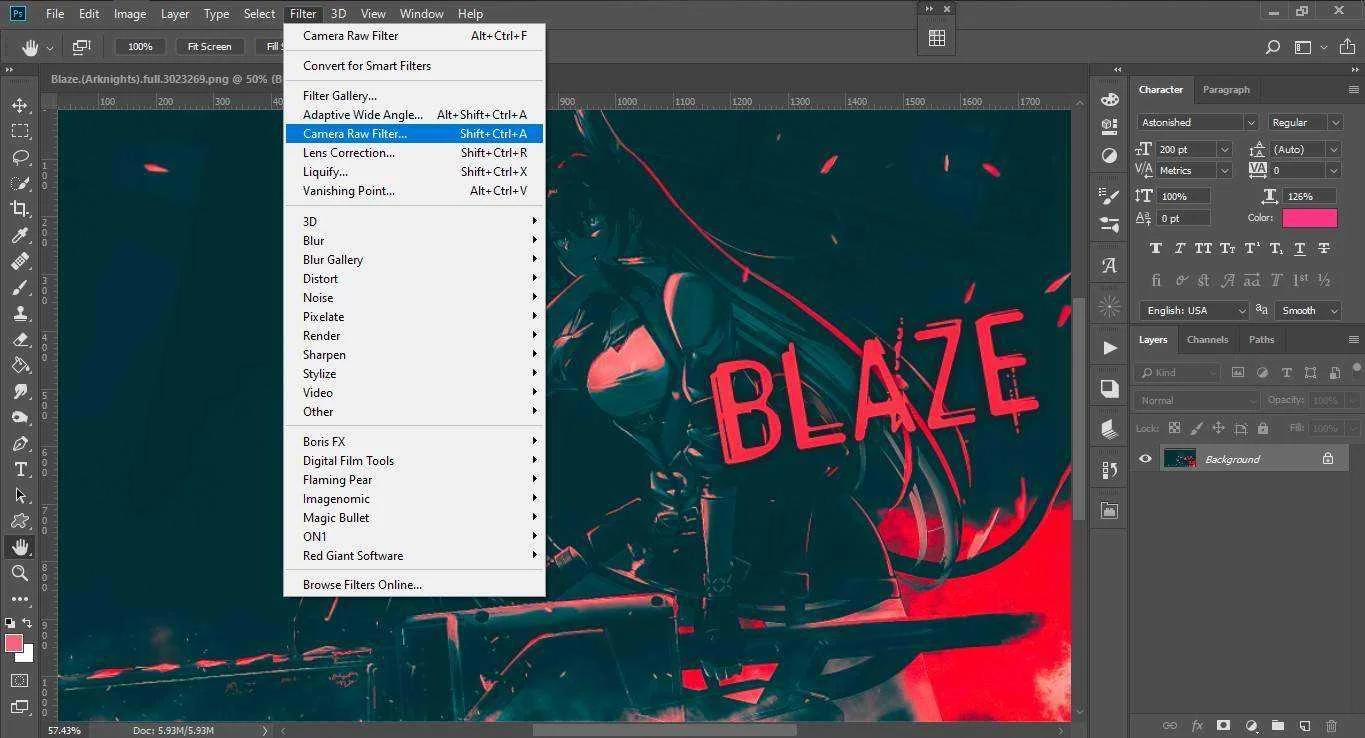Open the pink text color swatch
The width and height of the screenshot is (1365, 738).
[1309, 218]
